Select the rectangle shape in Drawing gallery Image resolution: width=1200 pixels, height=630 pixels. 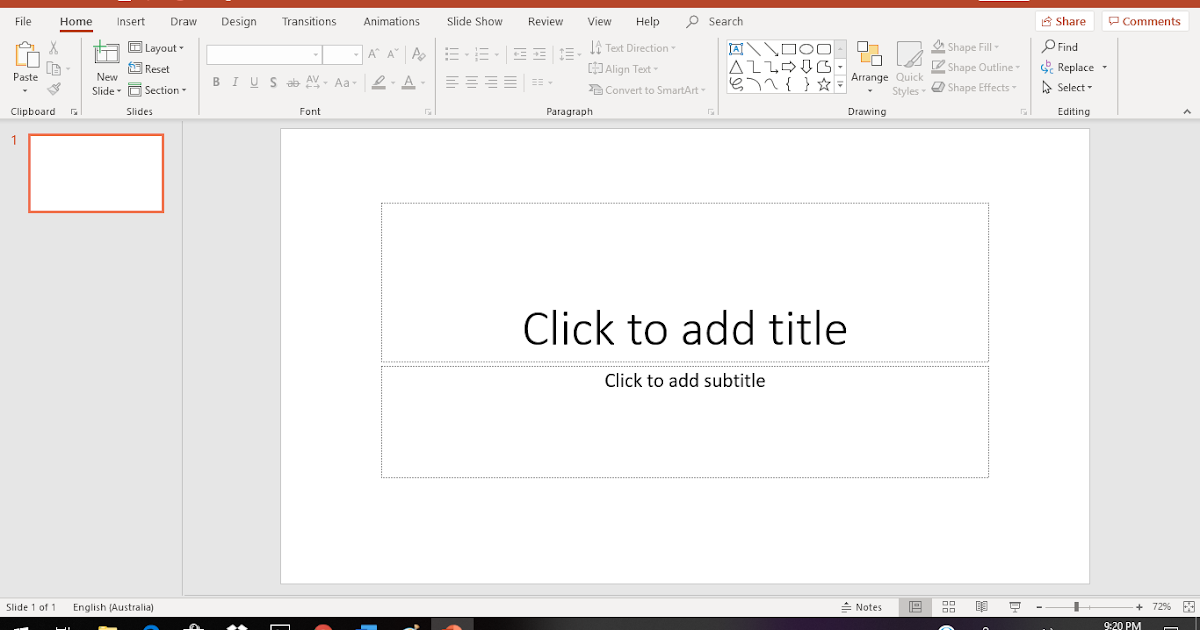point(789,47)
